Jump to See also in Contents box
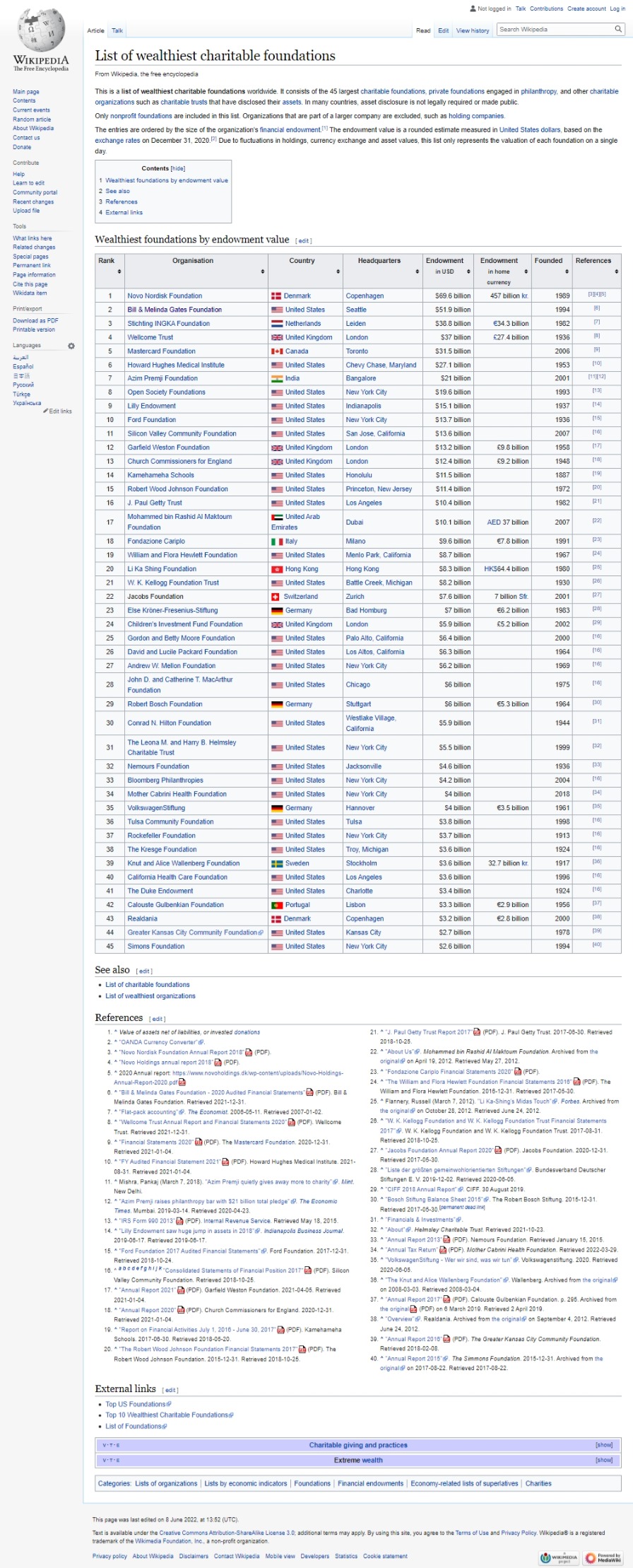The image size is (633, 1568). click(117, 191)
